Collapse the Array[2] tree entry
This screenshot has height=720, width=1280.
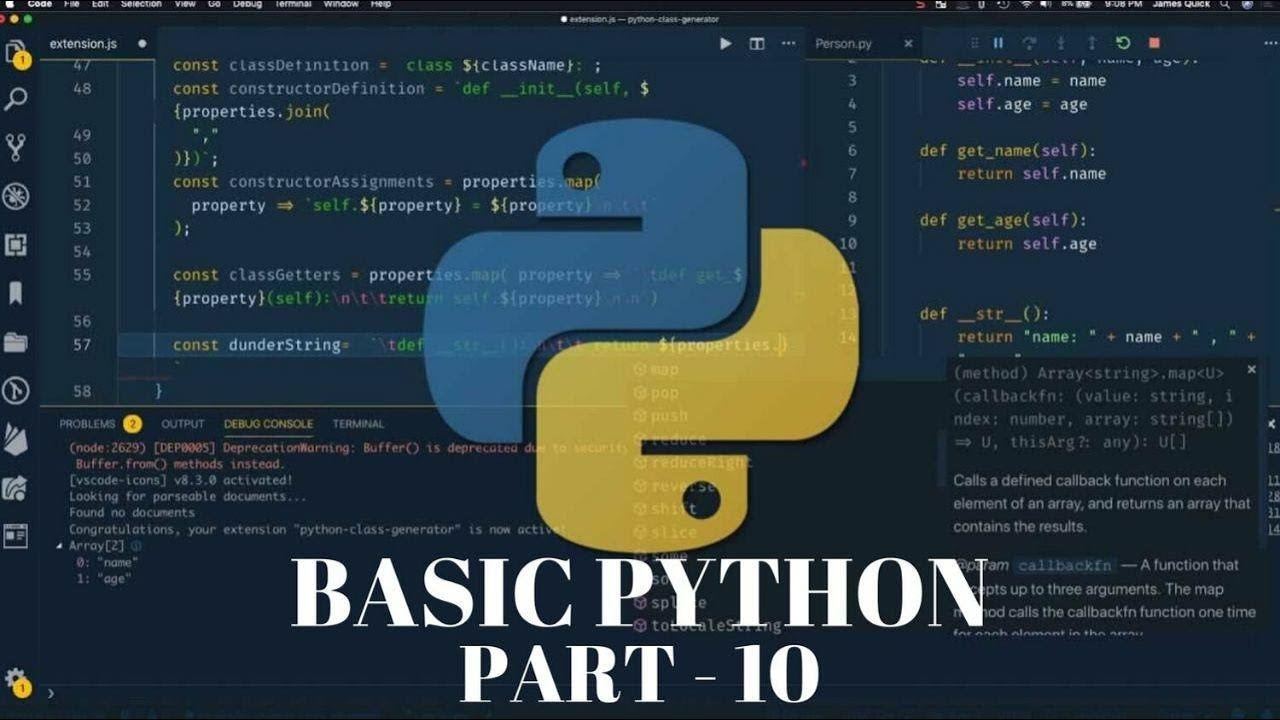click(x=60, y=546)
